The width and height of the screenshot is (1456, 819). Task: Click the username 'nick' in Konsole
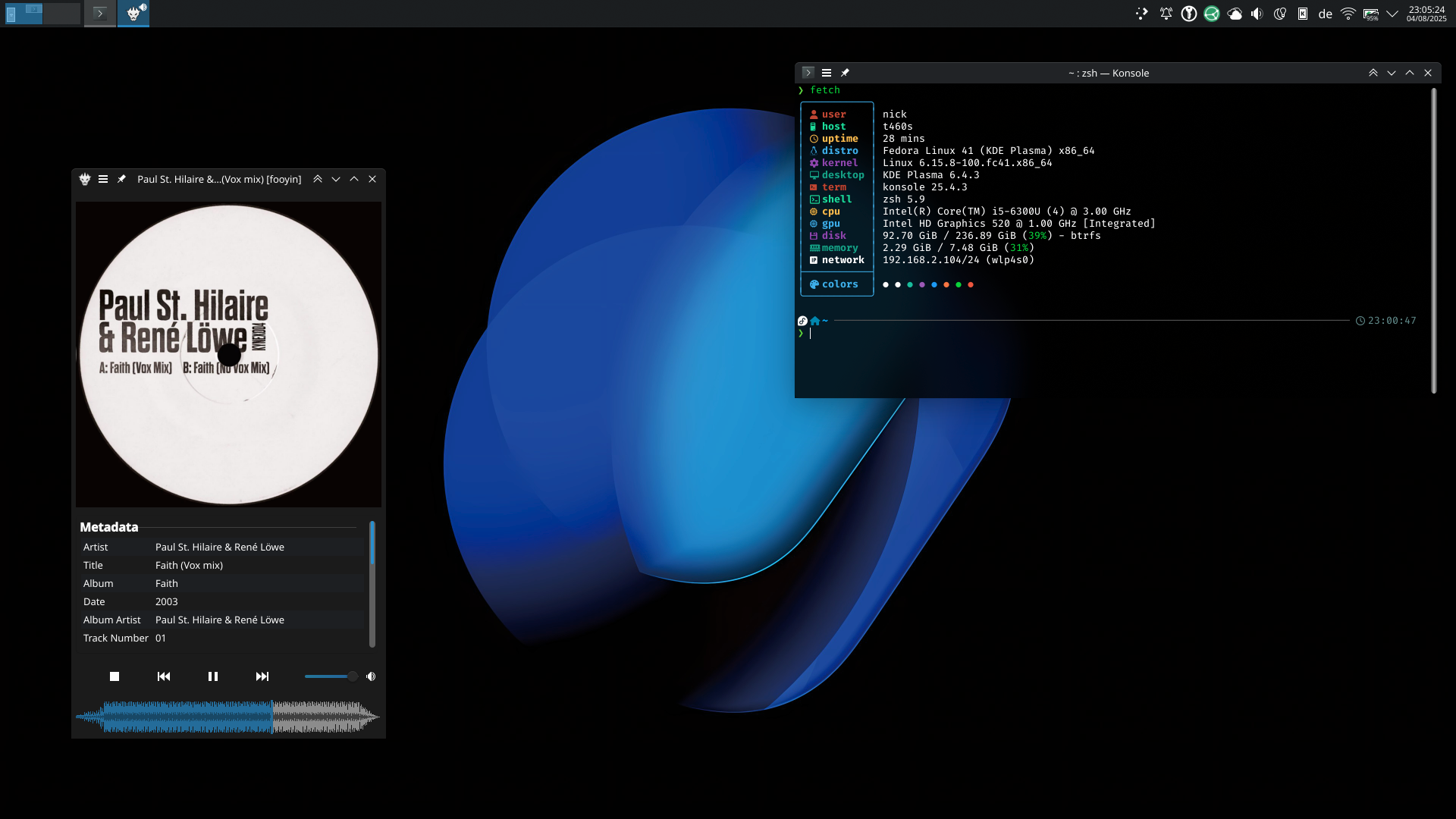pos(895,115)
